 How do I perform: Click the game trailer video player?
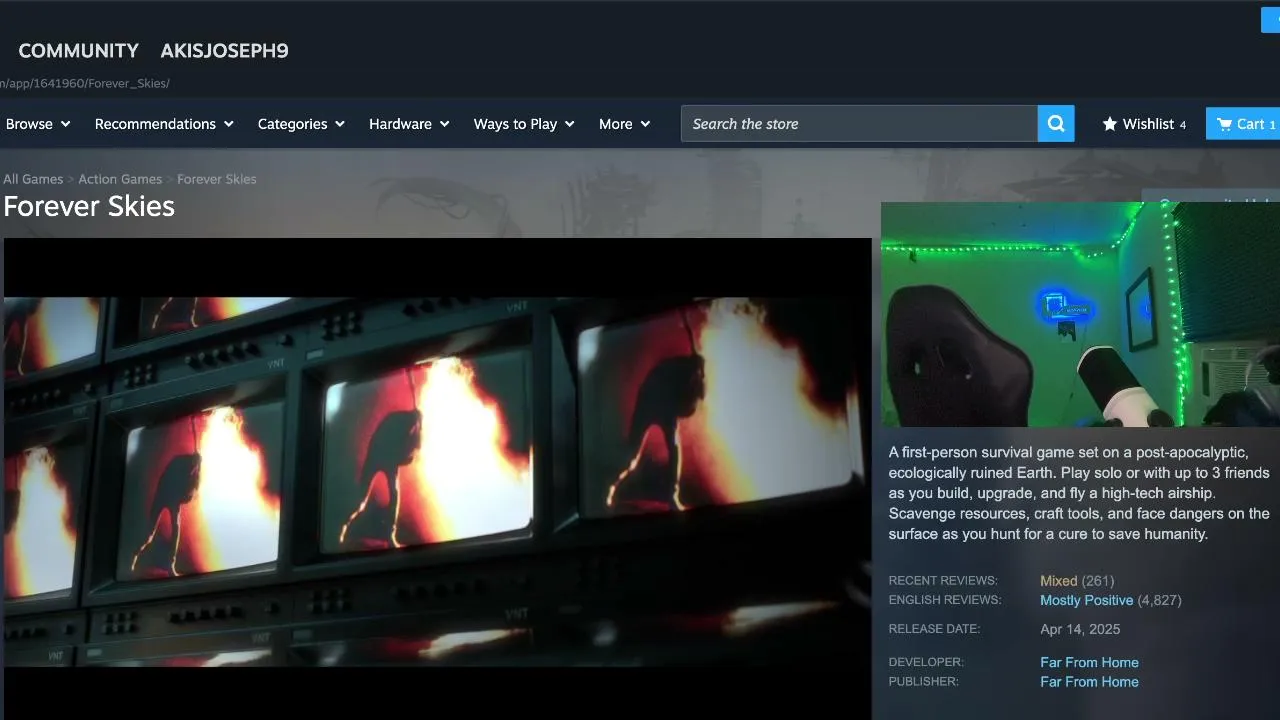point(438,479)
